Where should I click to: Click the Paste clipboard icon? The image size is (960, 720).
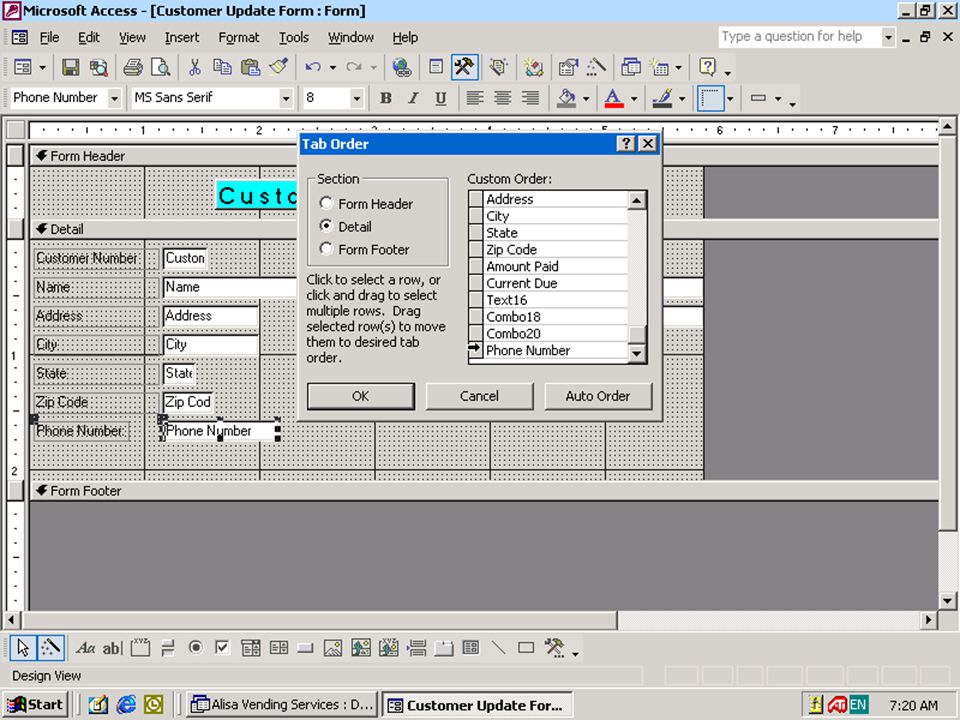250,67
